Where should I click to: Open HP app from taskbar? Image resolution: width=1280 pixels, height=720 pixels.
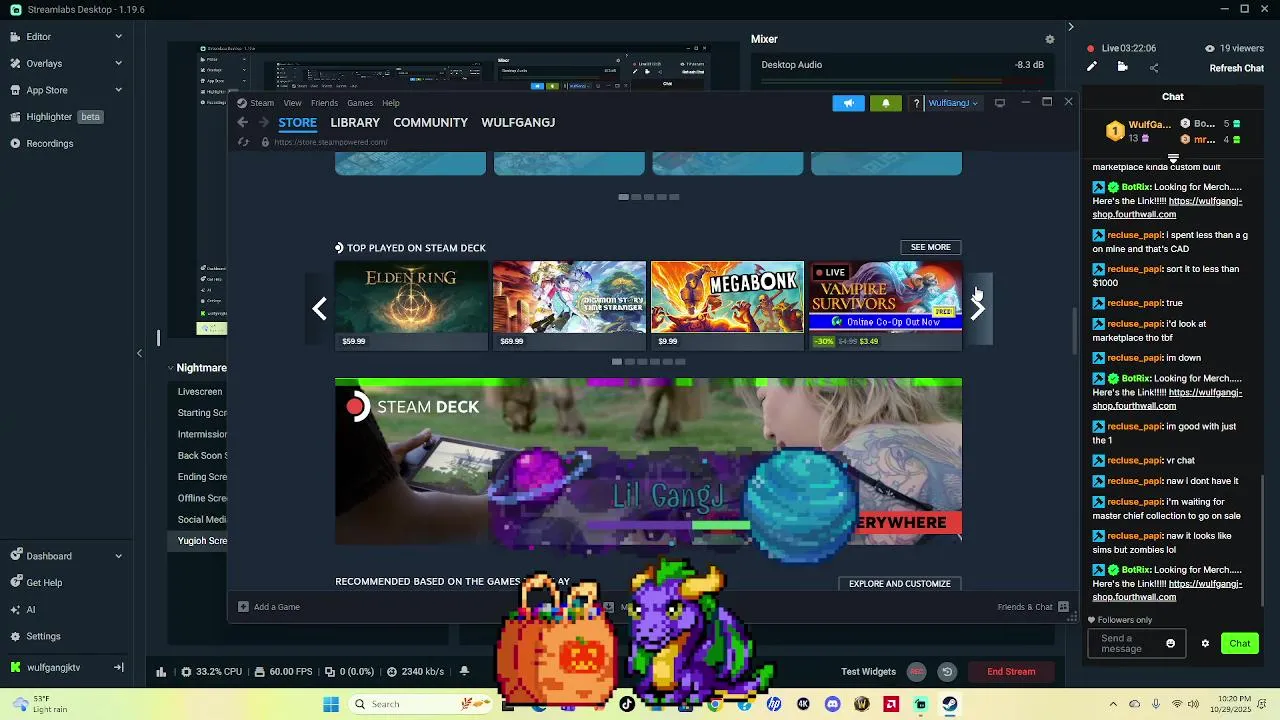point(774,704)
